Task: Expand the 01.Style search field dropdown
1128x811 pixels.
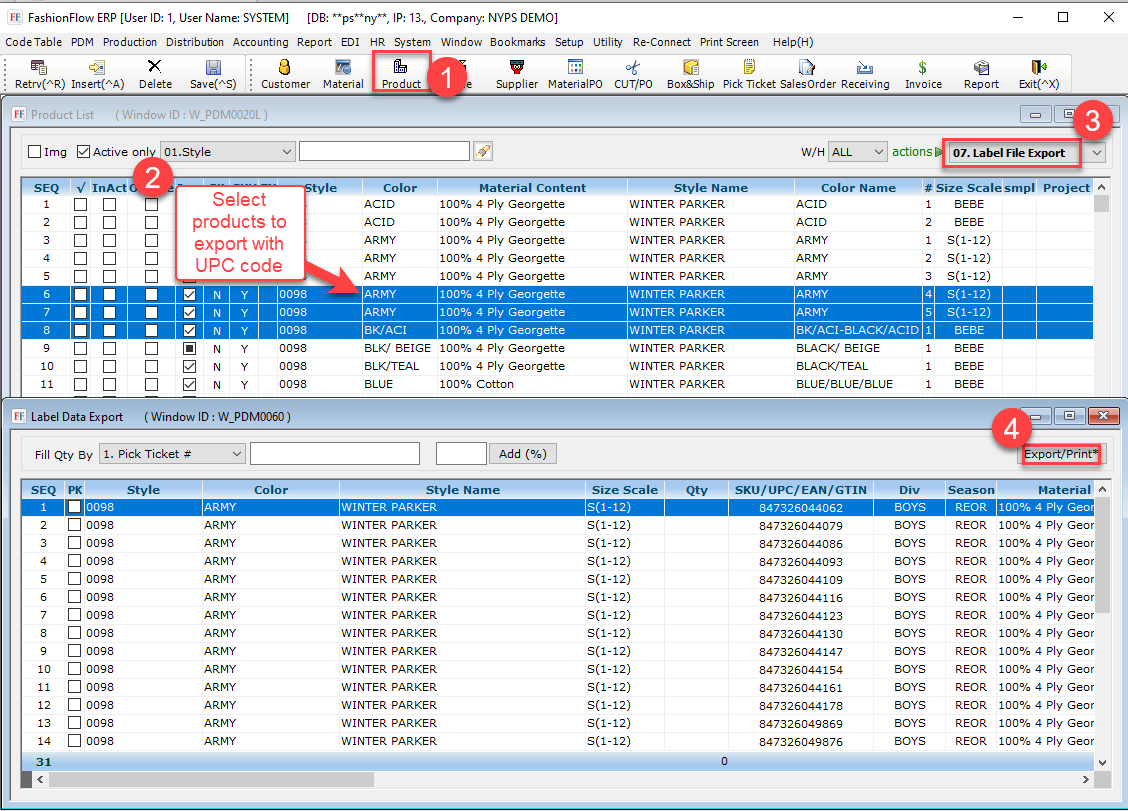Action: point(287,152)
